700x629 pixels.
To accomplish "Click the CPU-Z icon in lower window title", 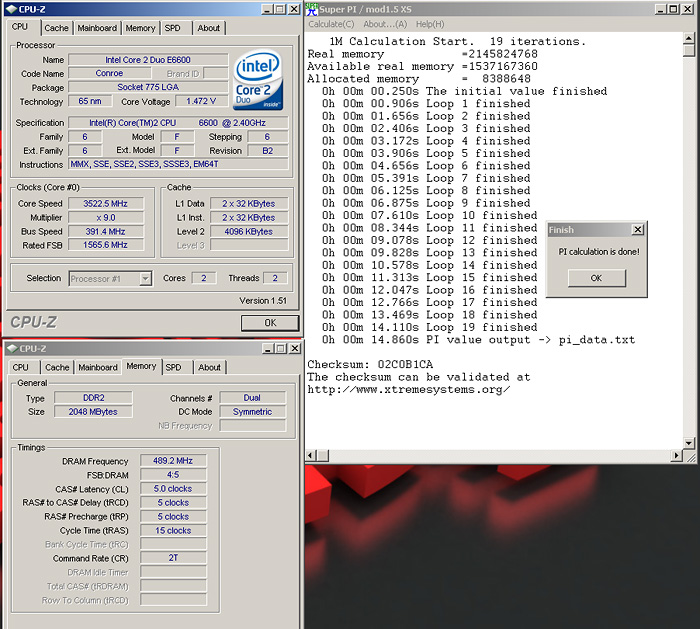I will pyautogui.click(x=12, y=348).
